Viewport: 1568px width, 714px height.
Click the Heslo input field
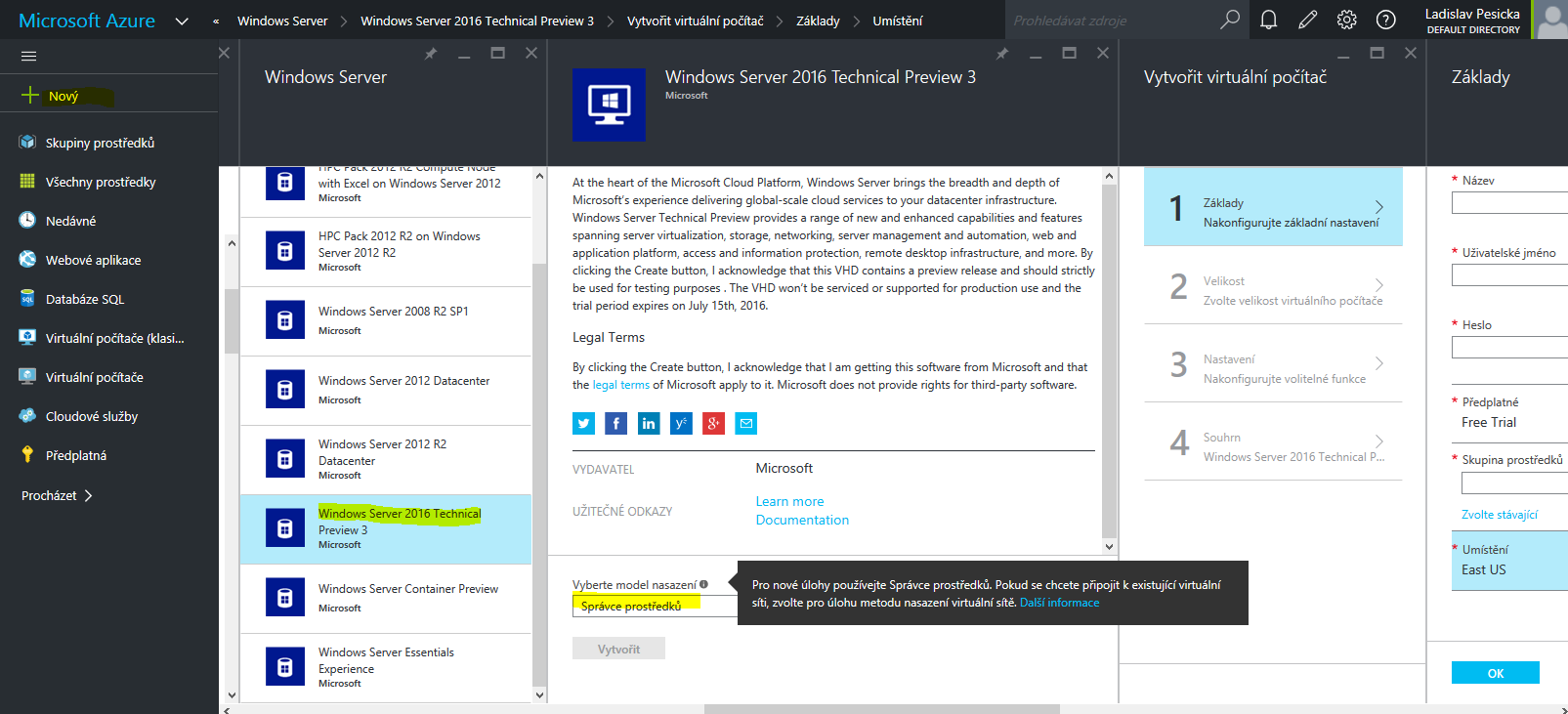pyautogui.click(x=1509, y=348)
